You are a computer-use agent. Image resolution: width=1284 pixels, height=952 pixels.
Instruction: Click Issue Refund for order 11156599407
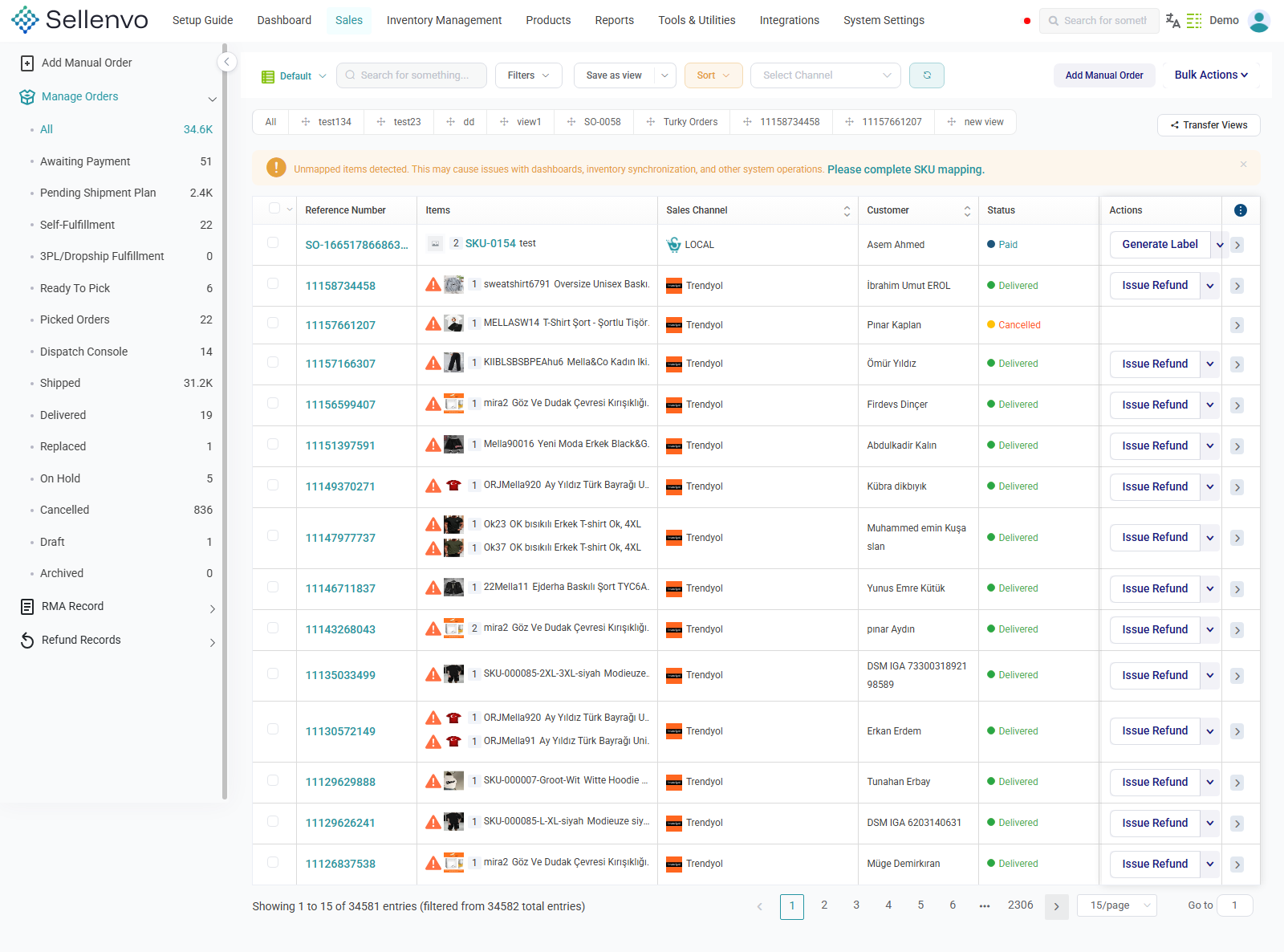pos(1155,405)
